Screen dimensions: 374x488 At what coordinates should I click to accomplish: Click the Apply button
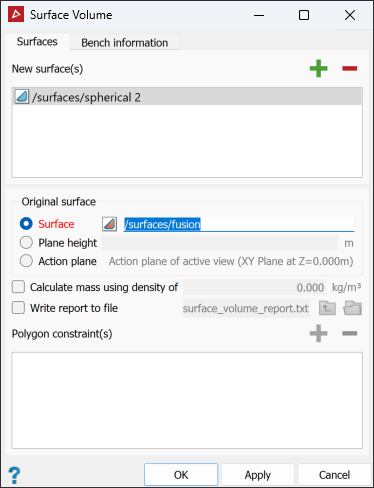pyautogui.click(x=258, y=475)
